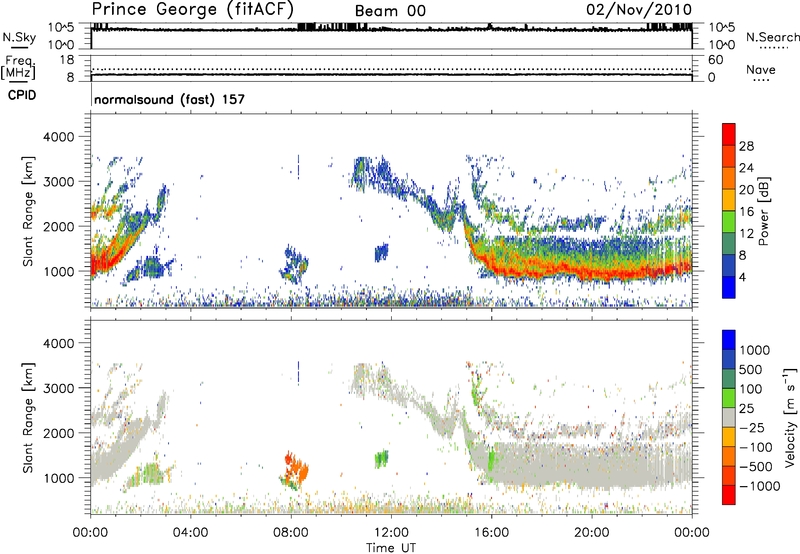Select the '16:00' time tick label
The height and width of the screenshot is (554, 800).
point(491,533)
